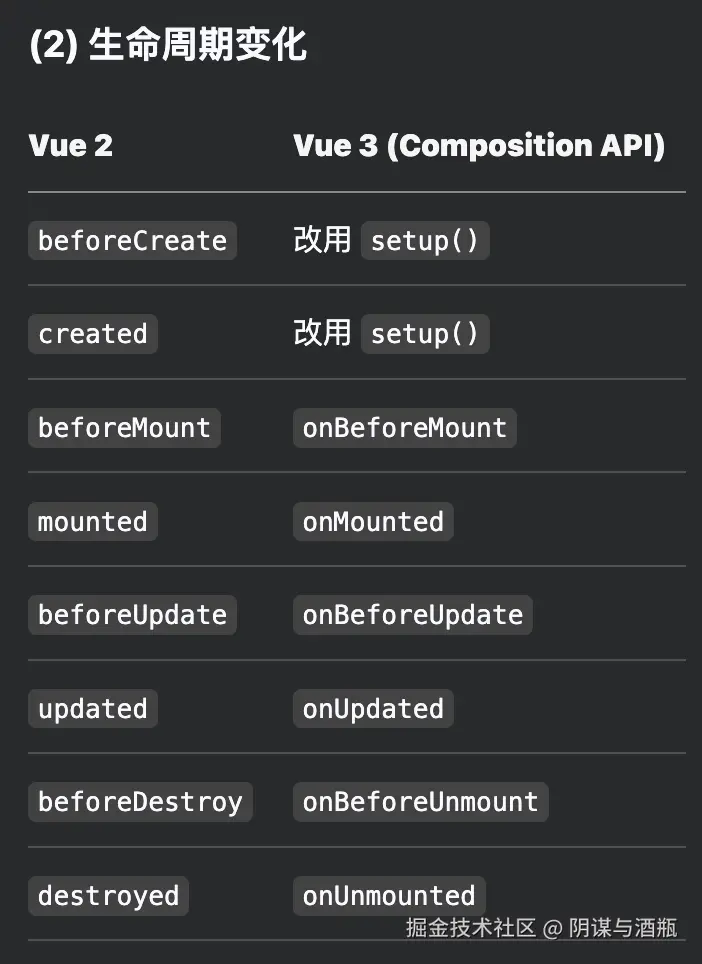Click the beforeCreate code tag
702x964 pixels.
[132, 241]
